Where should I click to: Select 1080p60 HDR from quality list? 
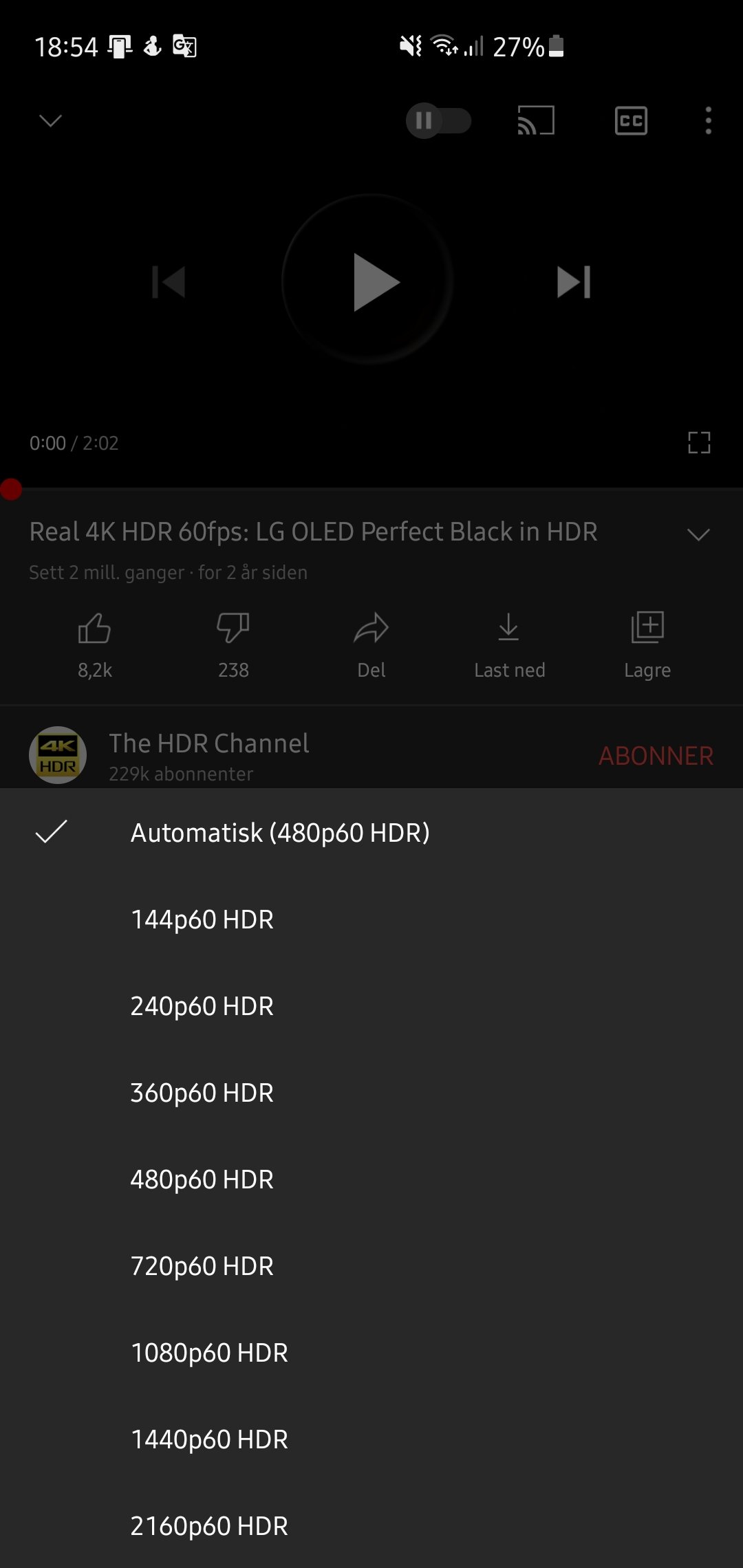[x=371, y=1352]
